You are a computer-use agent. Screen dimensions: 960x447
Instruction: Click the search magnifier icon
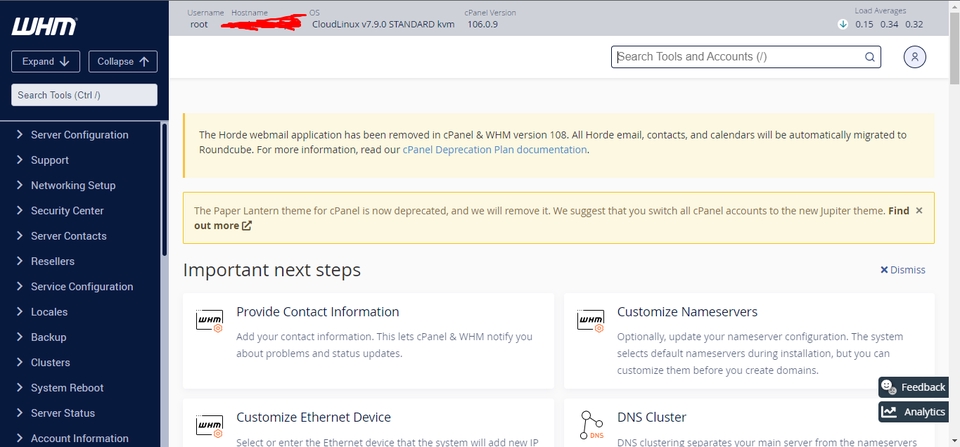click(869, 57)
